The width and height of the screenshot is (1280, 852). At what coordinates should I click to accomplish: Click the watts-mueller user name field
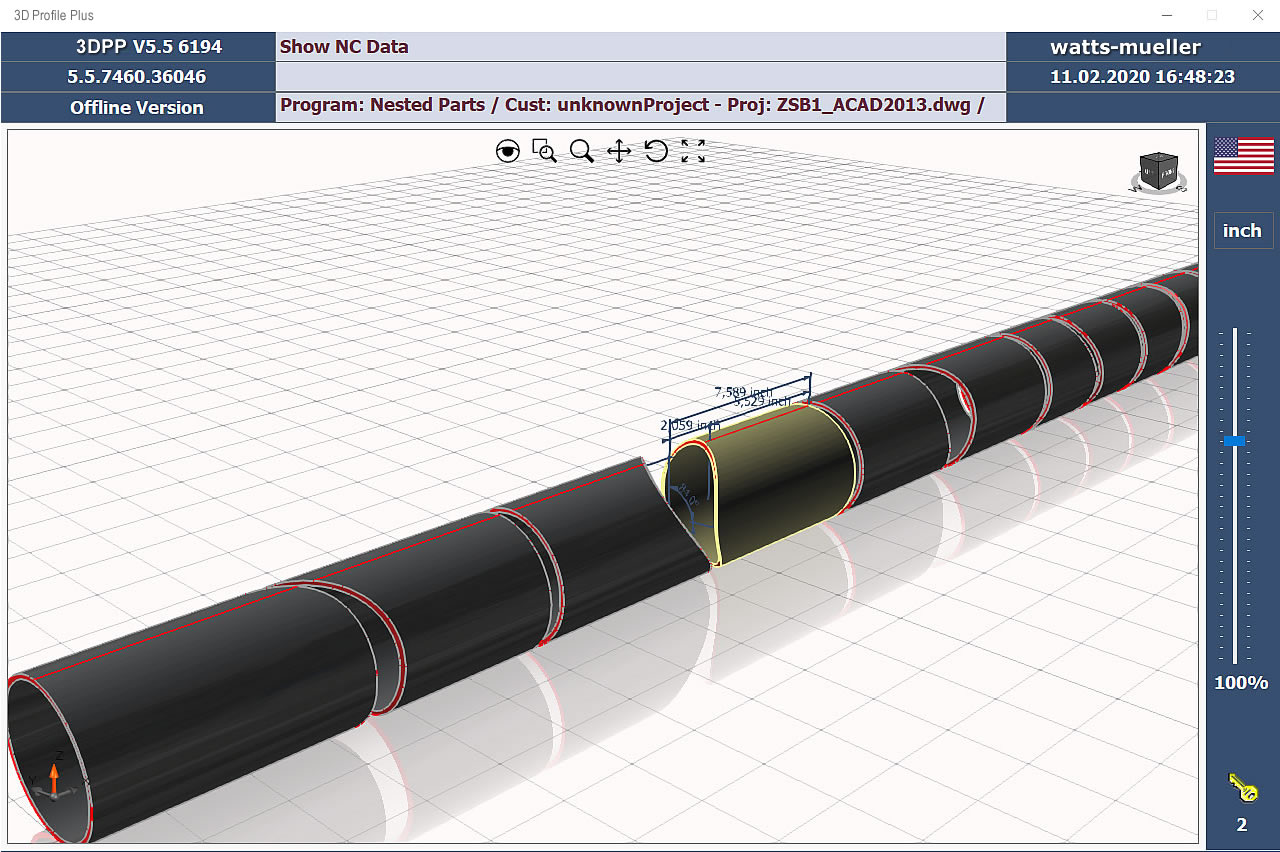pyautogui.click(x=1124, y=47)
